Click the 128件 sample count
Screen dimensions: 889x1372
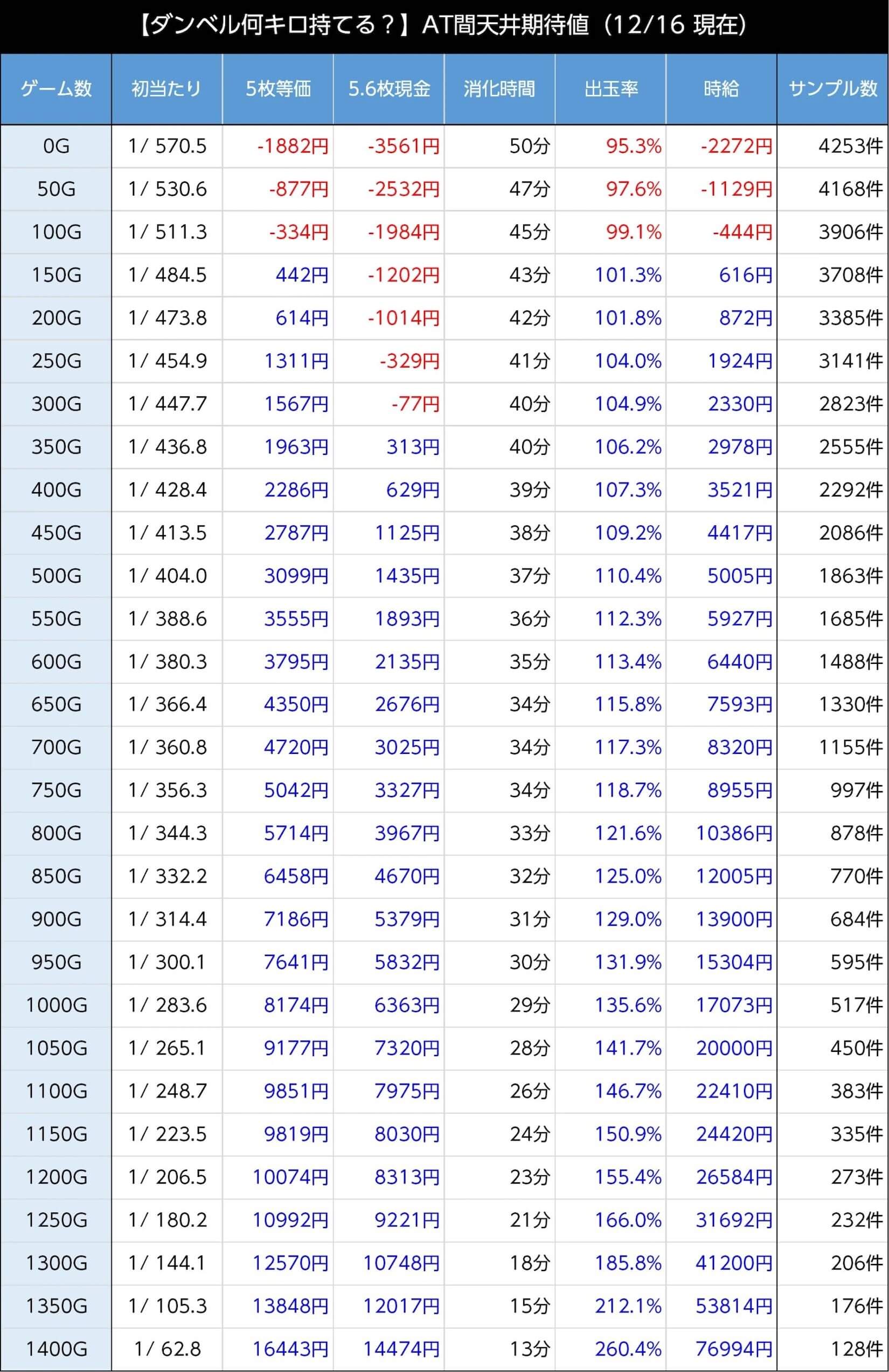coord(856,1349)
